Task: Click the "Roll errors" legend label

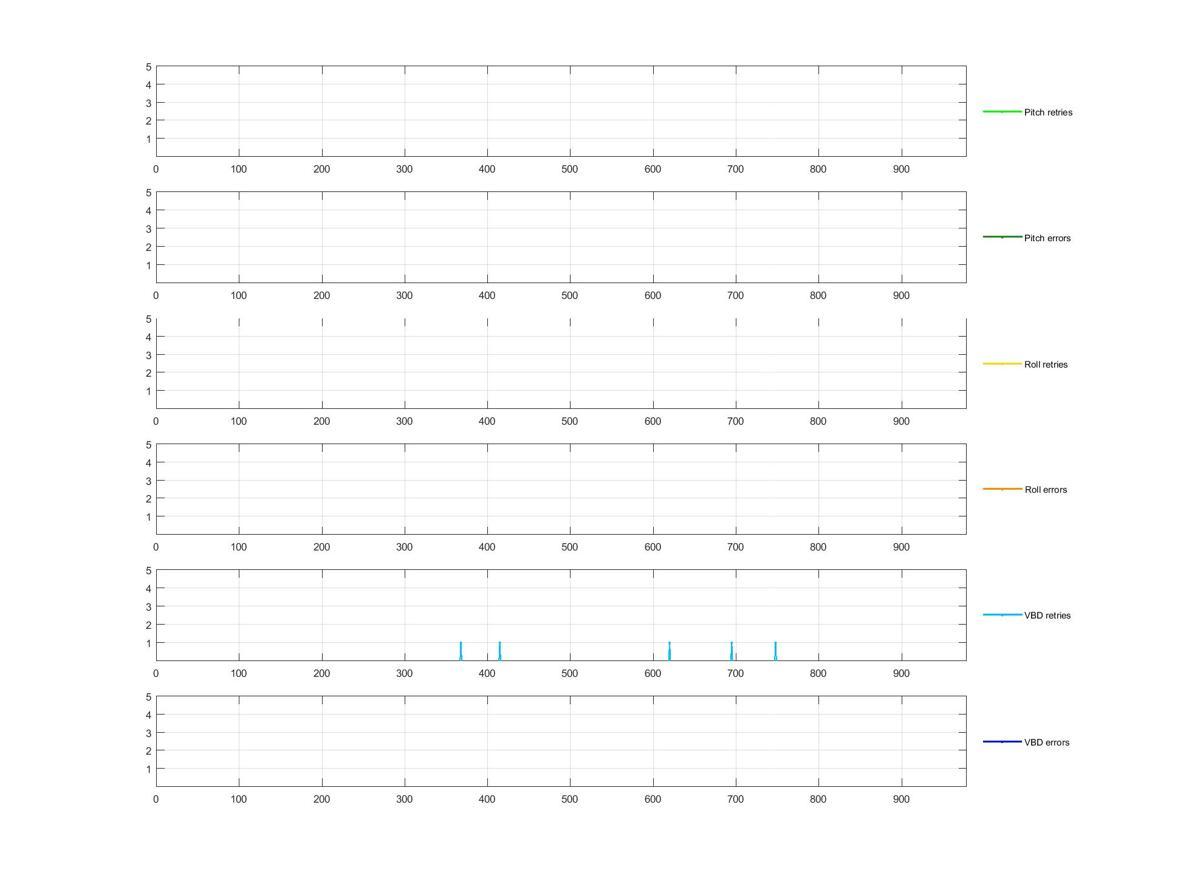Action: tap(1045, 489)
